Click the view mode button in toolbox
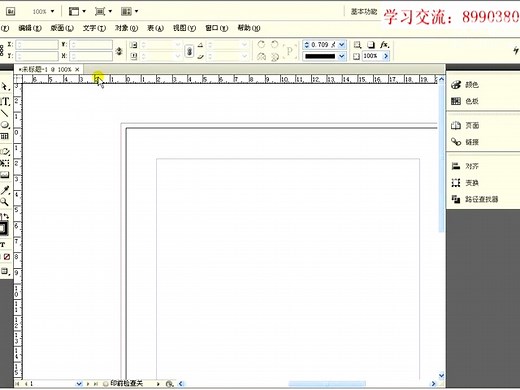Viewport: 520px width, 390px height. [5, 271]
